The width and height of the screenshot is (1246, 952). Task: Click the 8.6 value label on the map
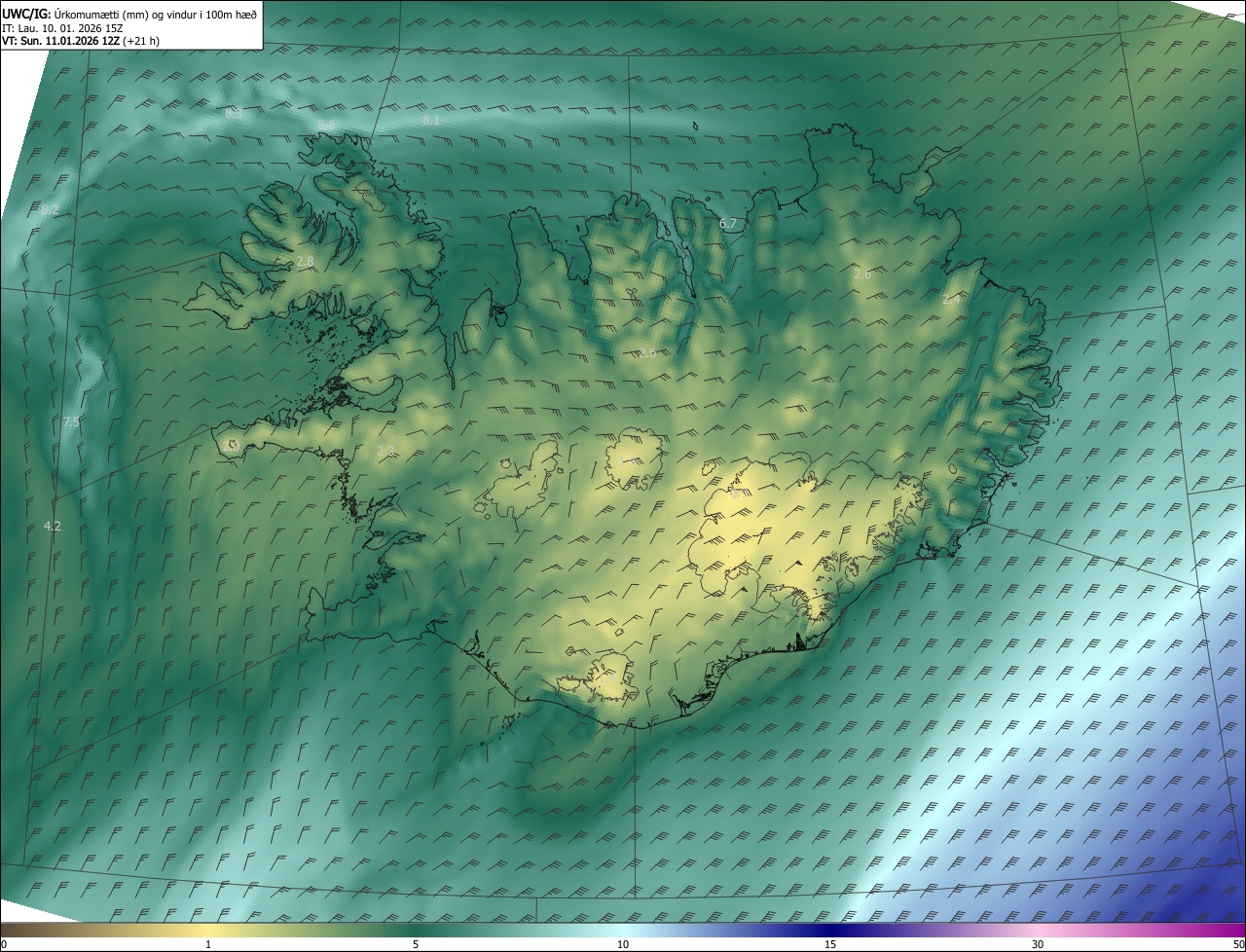click(x=326, y=126)
